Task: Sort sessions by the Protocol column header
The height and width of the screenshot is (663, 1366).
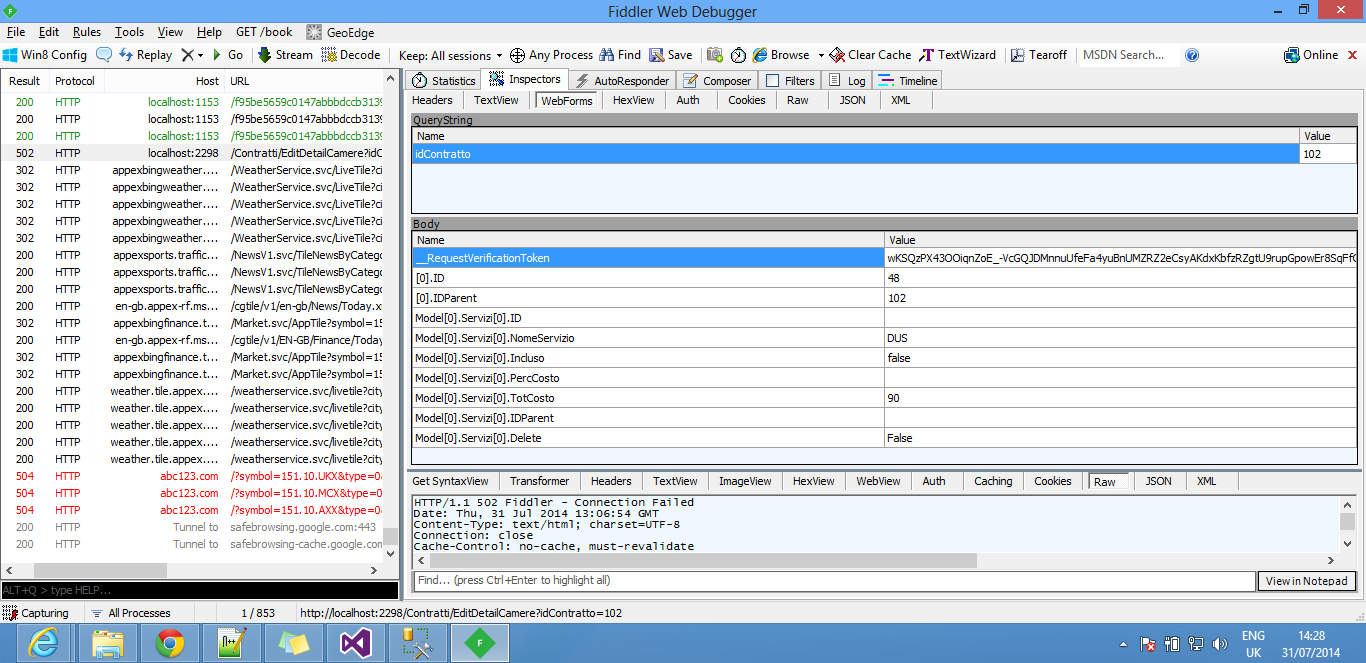Action: [75, 81]
